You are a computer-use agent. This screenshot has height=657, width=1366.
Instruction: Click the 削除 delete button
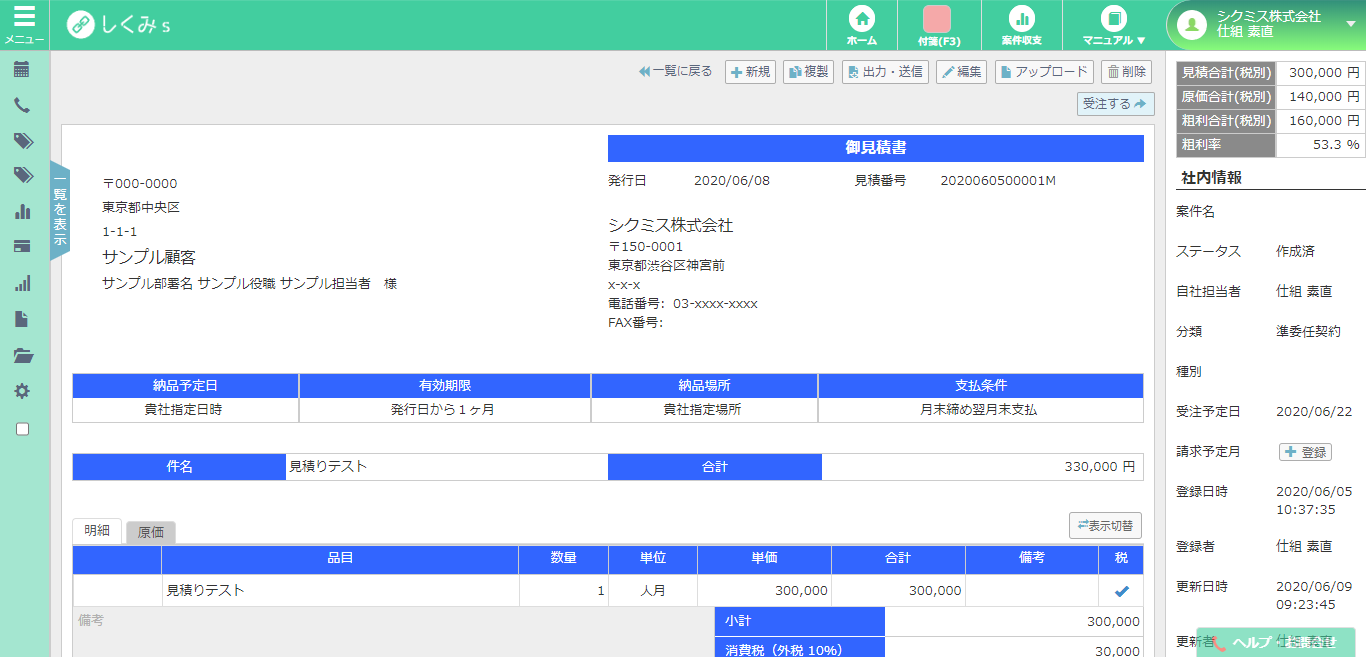(x=1126, y=72)
